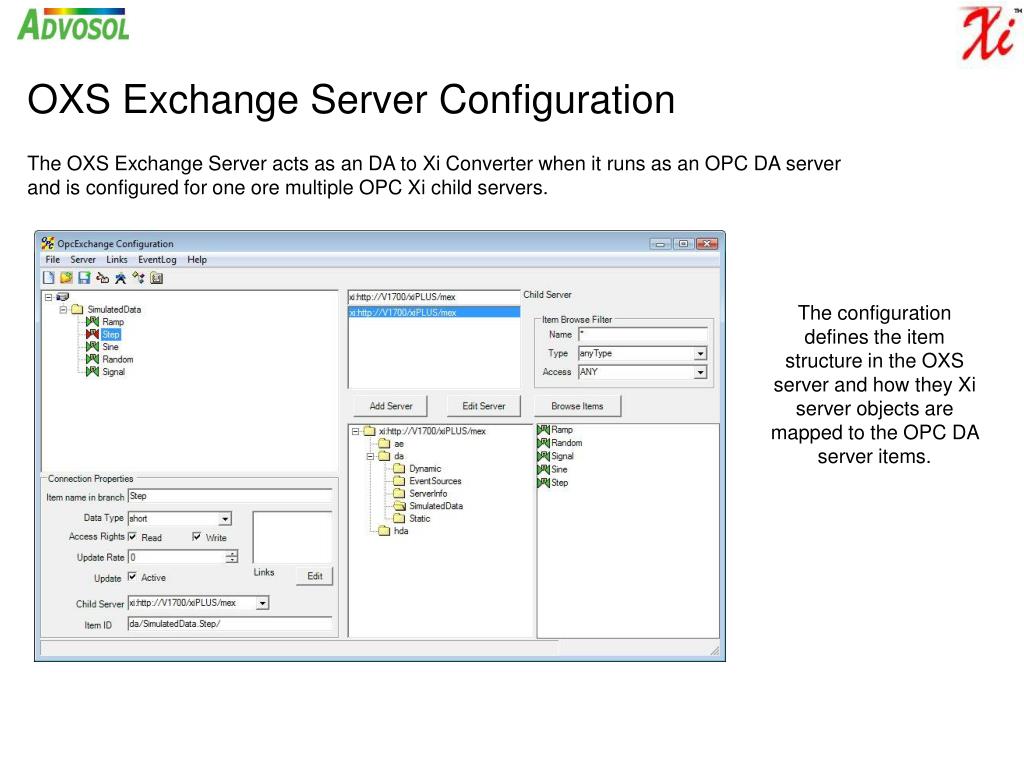Click the Links list box
This screenshot has height=768, width=1024.
(292, 537)
